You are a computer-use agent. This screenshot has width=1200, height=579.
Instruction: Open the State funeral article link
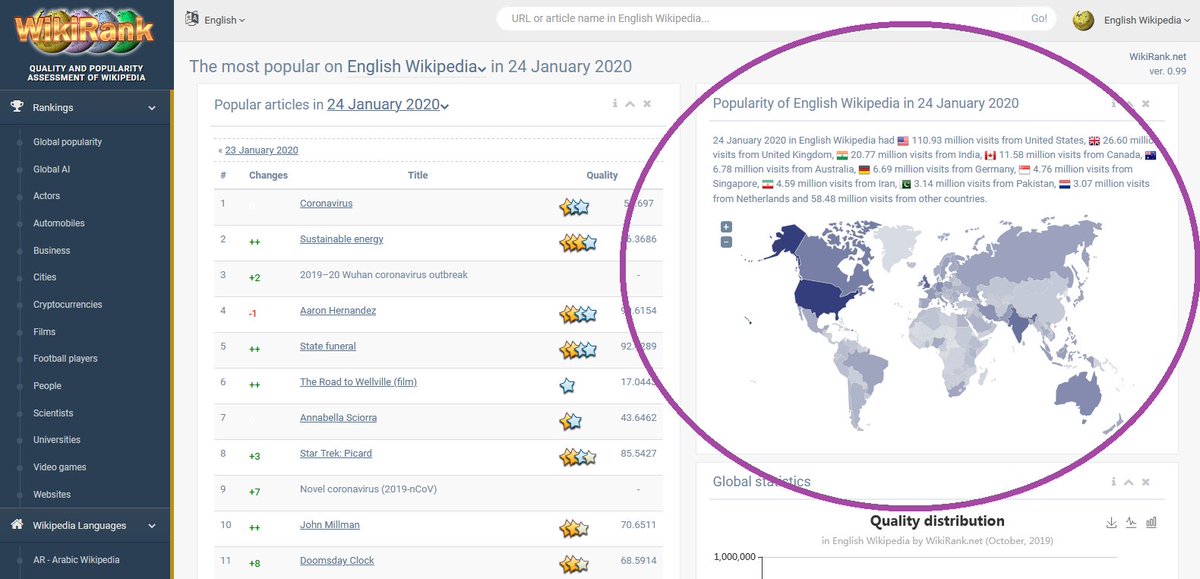(x=328, y=346)
